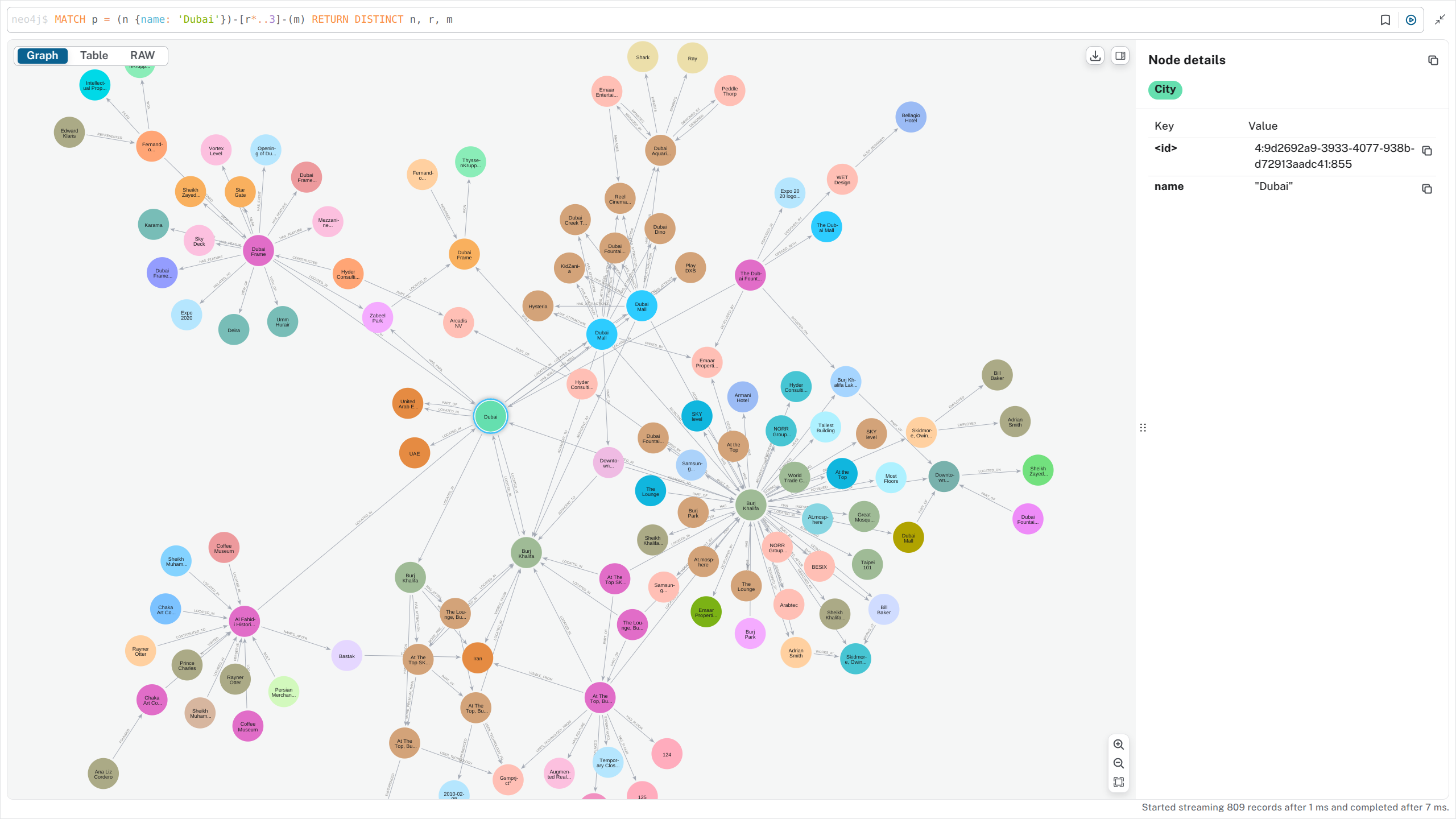Switch to the RAW view tab

142,56
